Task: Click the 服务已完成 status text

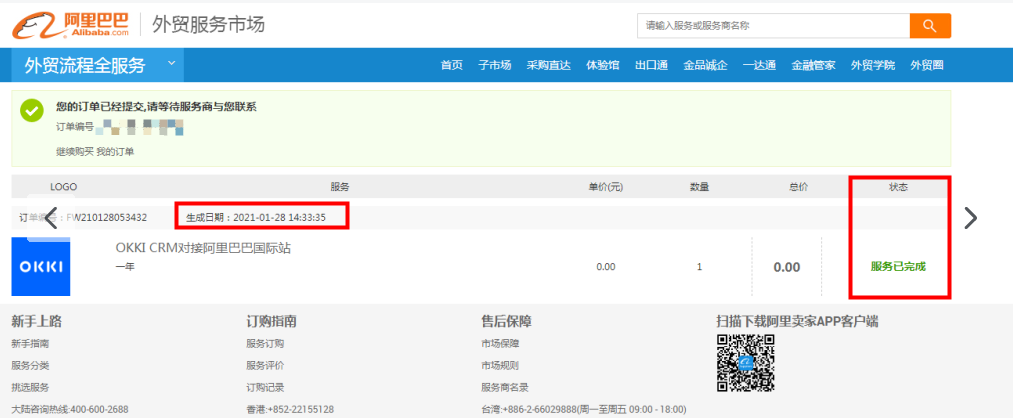Action: tap(898, 267)
